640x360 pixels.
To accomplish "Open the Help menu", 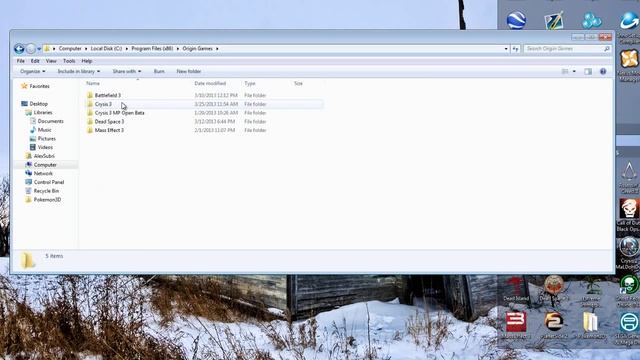I will point(87,61).
